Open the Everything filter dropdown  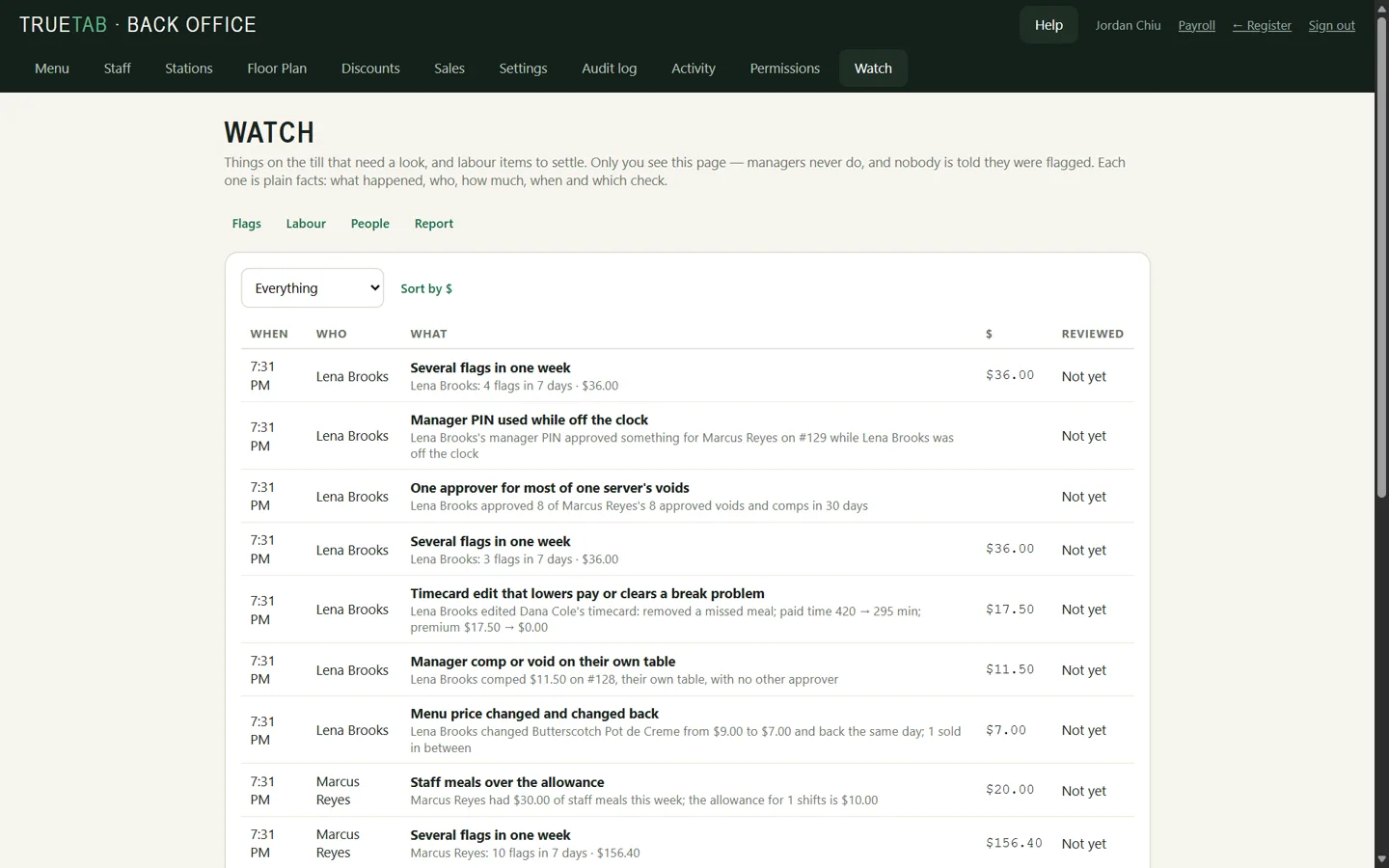(x=313, y=288)
